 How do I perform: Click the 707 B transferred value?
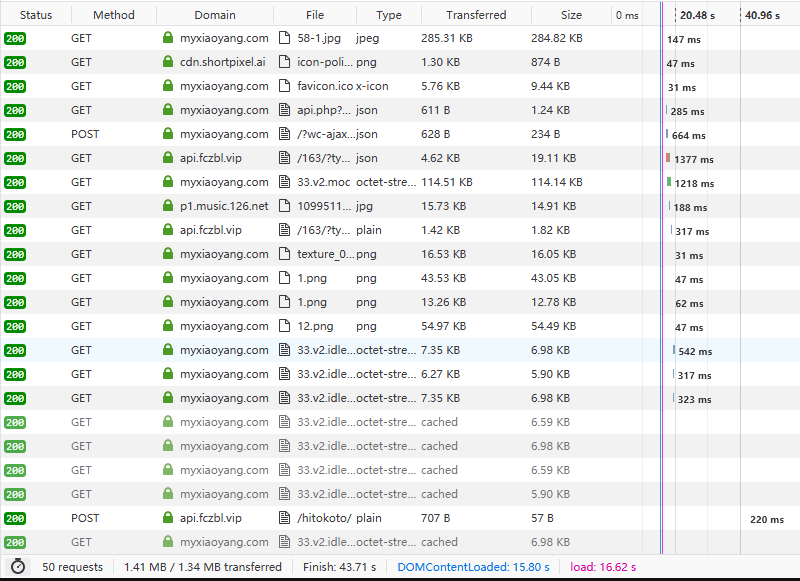435,518
